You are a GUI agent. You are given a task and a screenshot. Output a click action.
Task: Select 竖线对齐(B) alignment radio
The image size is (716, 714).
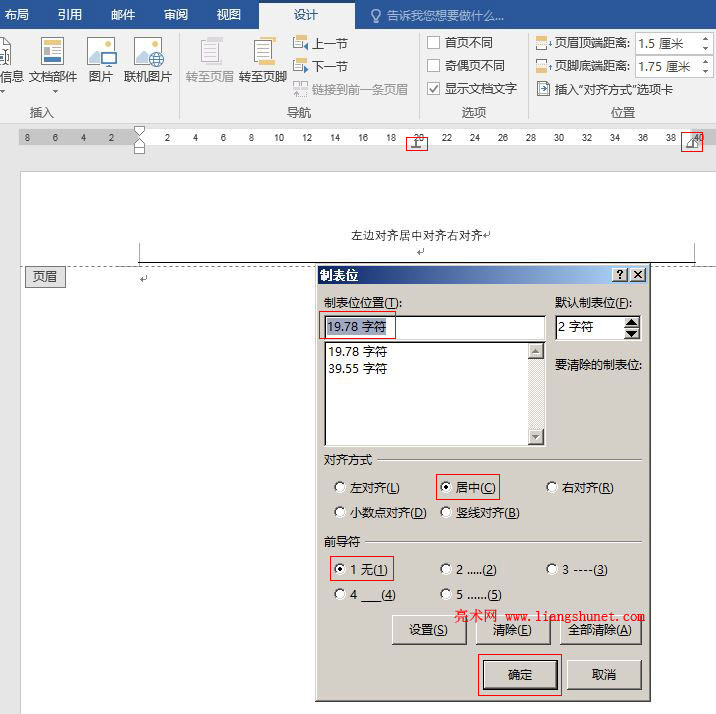tap(446, 512)
